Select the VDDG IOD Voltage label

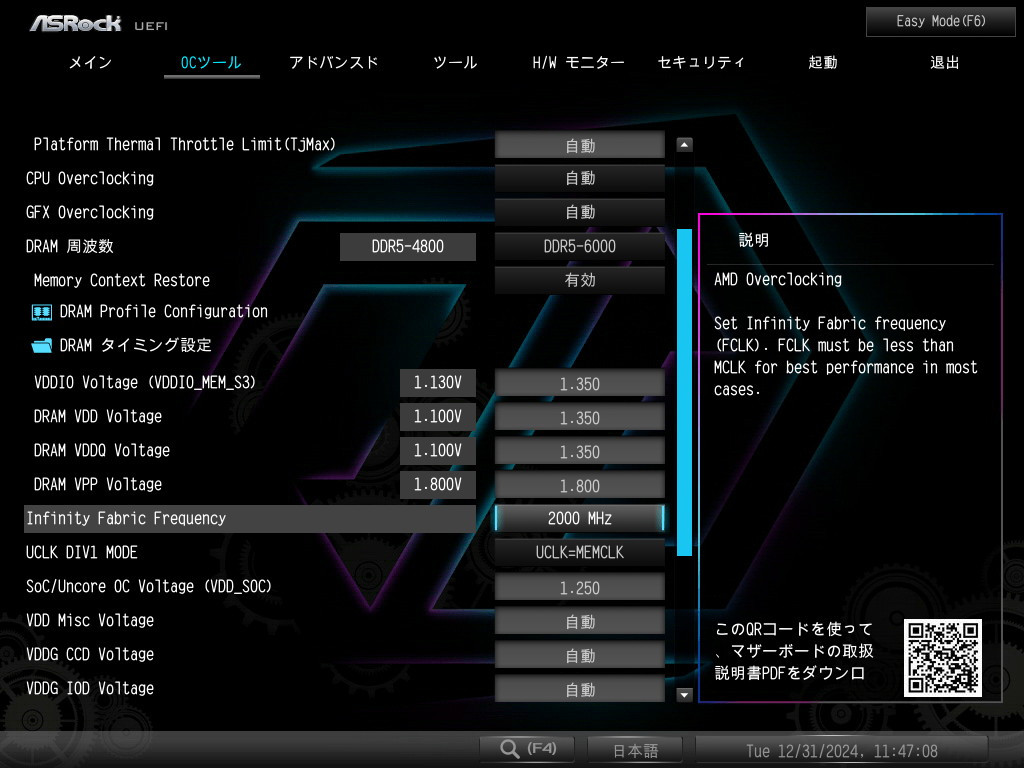click(x=90, y=688)
